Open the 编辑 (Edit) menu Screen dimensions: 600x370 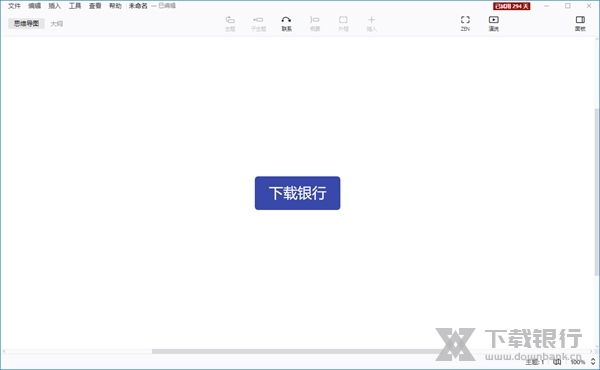[x=34, y=6]
